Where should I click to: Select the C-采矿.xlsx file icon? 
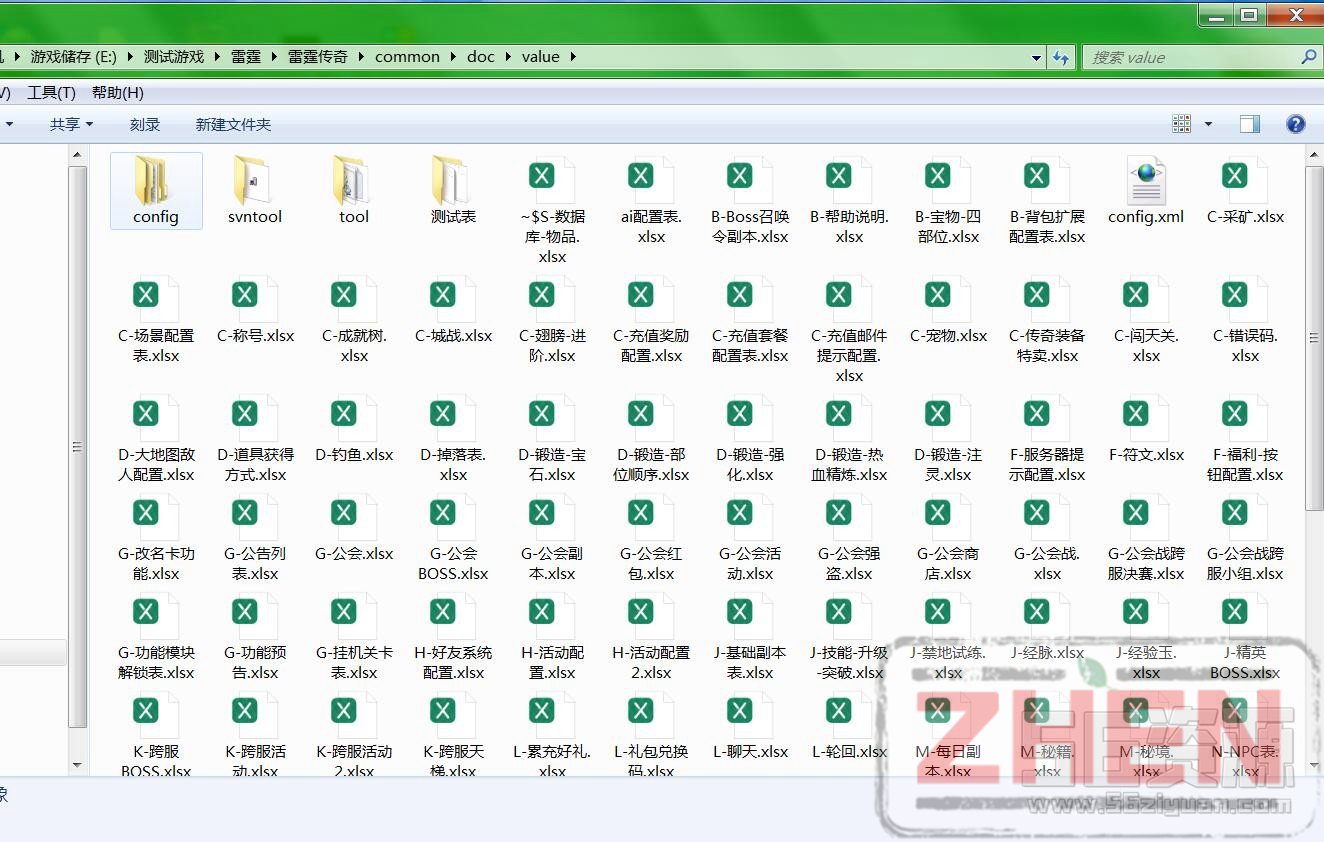click(x=1245, y=181)
